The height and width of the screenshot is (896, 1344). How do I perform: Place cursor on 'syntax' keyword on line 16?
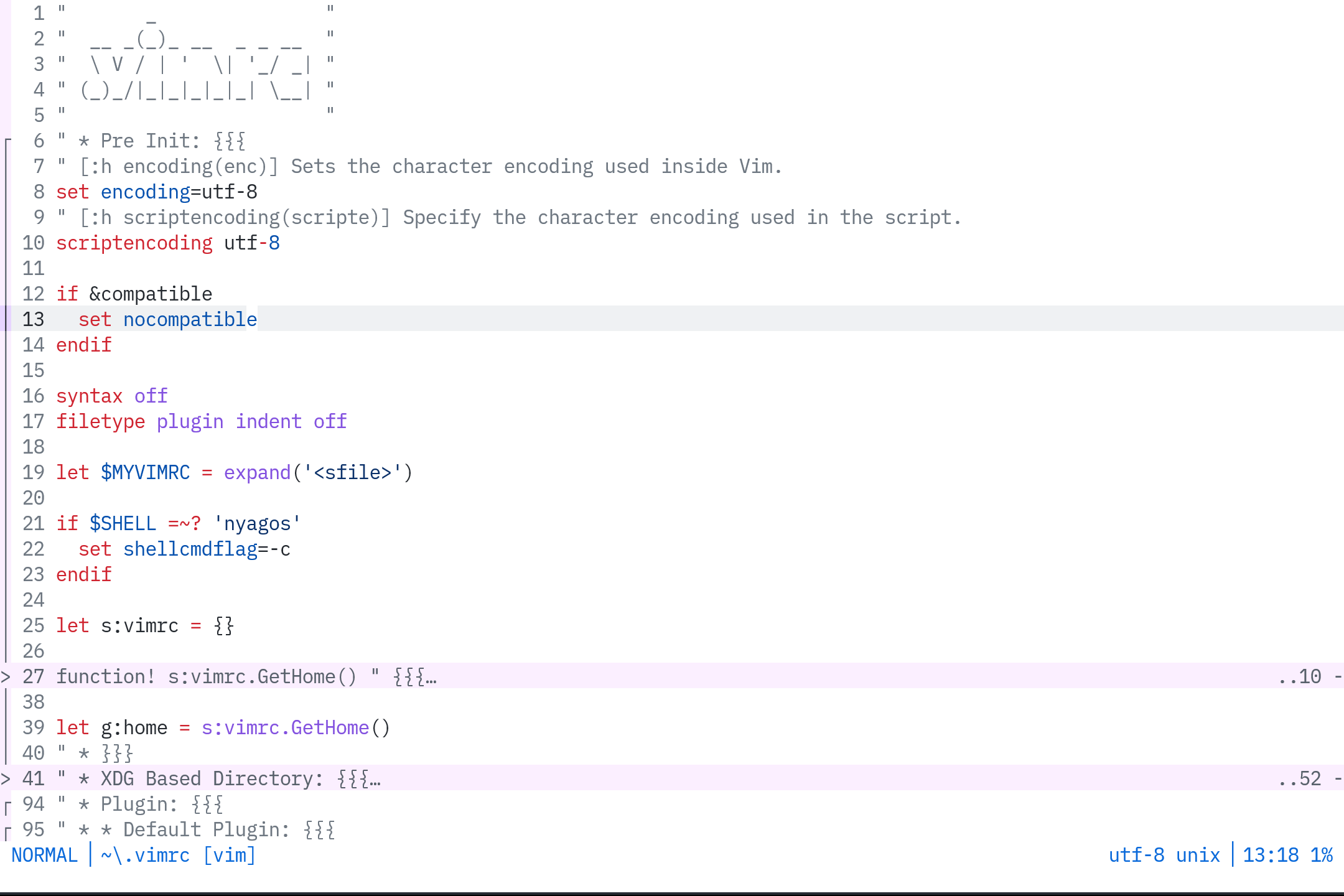click(x=90, y=396)
